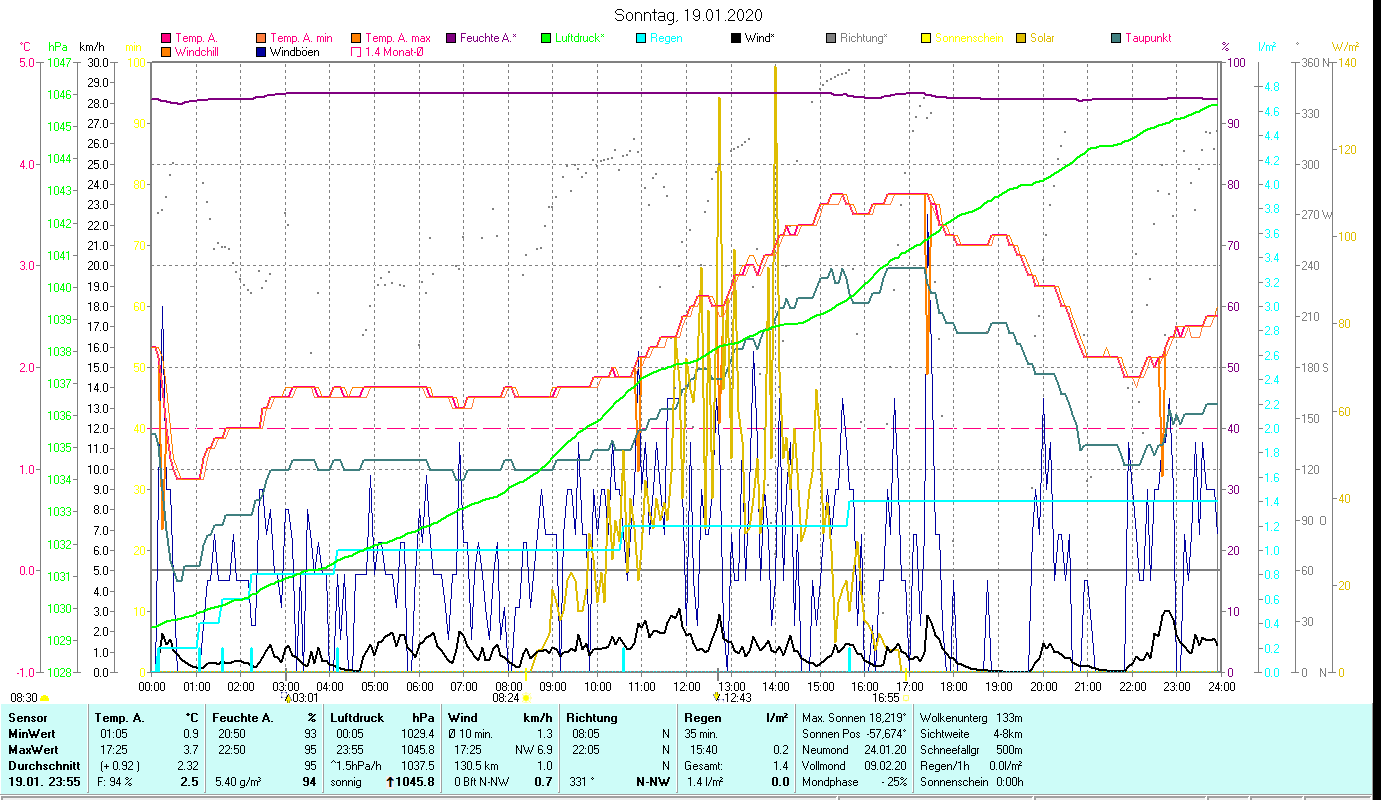Click the yellow sun icon beside 08:30
Image resolution: width=1381 pixels, height=800 pixels.
pyautogui.click(x=45, y=699)
